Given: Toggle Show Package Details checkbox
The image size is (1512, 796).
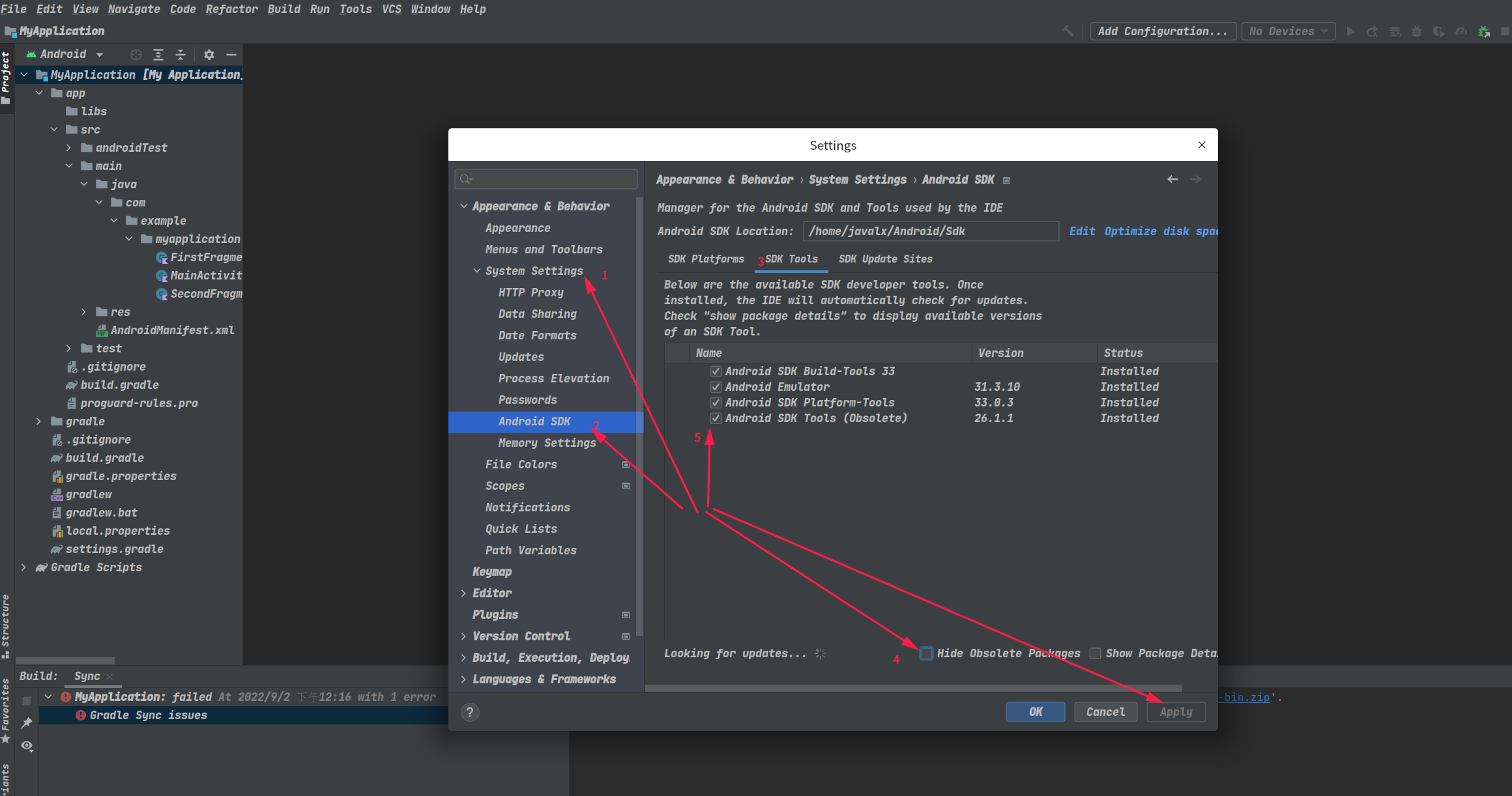Looking at the screenshot, I should 1096,653.
